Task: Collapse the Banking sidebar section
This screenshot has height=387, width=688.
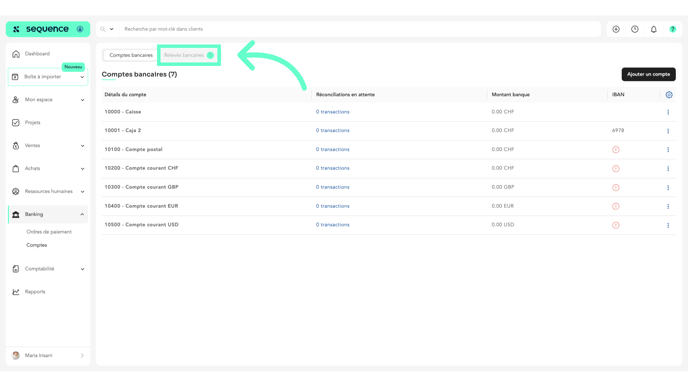Action: click(x=82, y=215)
